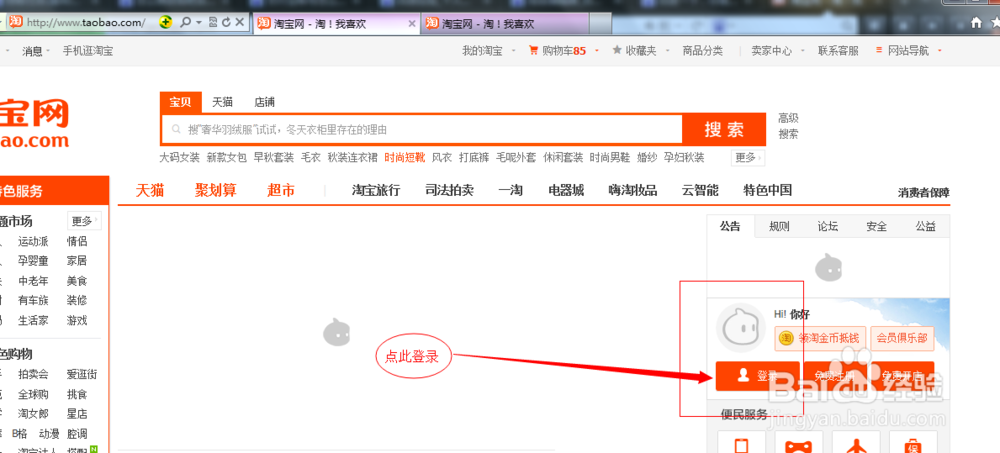Select the 店铺 search tab
1000x453 pixels.
(x=265, y=102)
